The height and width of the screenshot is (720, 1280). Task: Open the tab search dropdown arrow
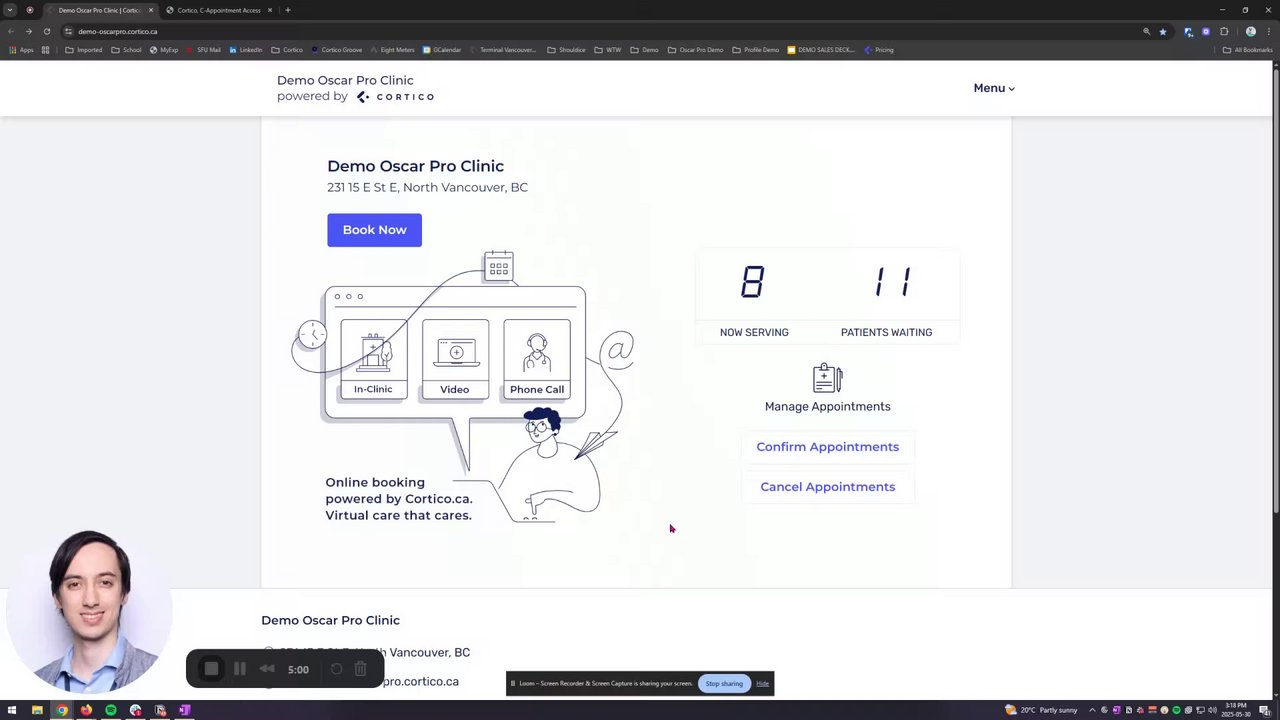pyautogui.click(x=10, y=10)
